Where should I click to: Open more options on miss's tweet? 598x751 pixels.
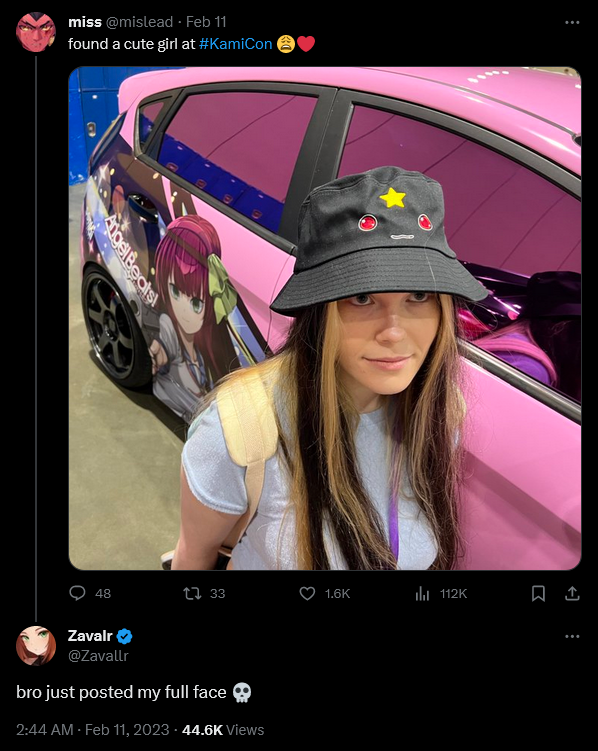point(572,23)
